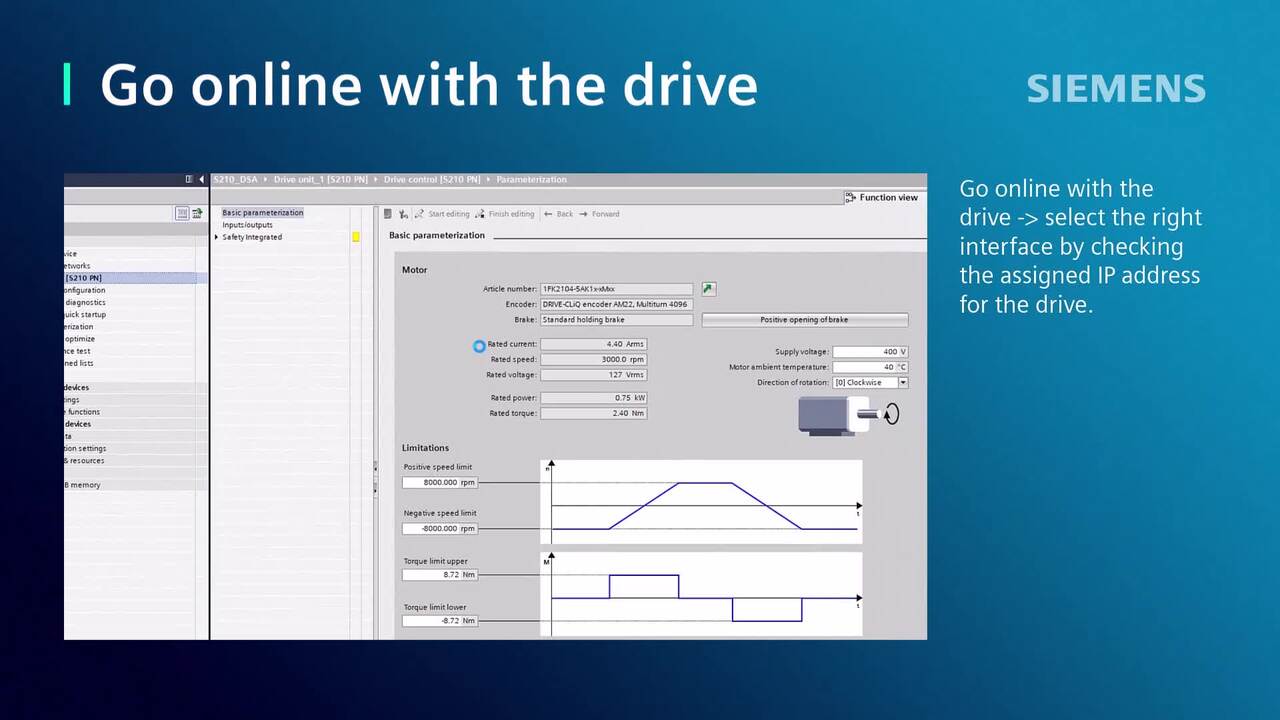Viewport: 1280px width, 720px height.
Task: Open Inputs/outputs in the navigation list
Action: coord(247,225)
